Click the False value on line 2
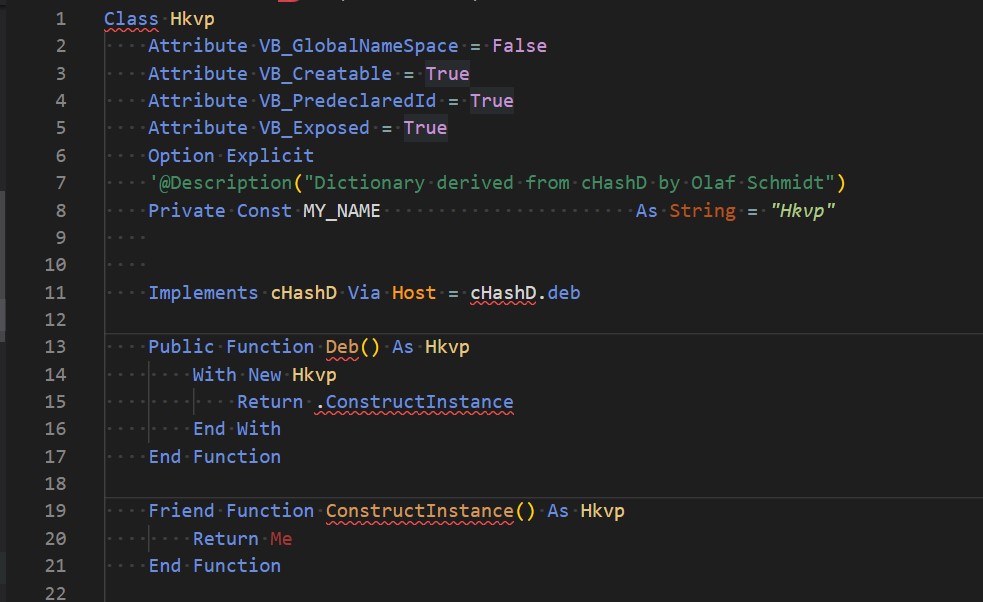This screenshot has height=602, width=983. [518, 45]
